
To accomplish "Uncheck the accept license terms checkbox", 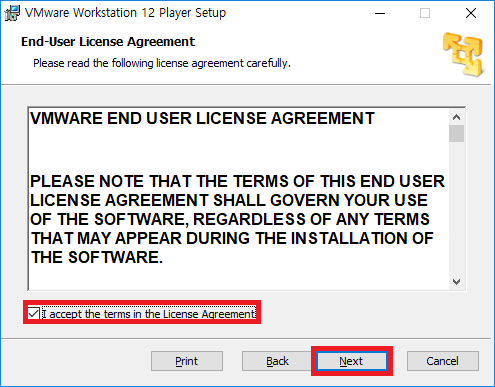I will (34, 313).
